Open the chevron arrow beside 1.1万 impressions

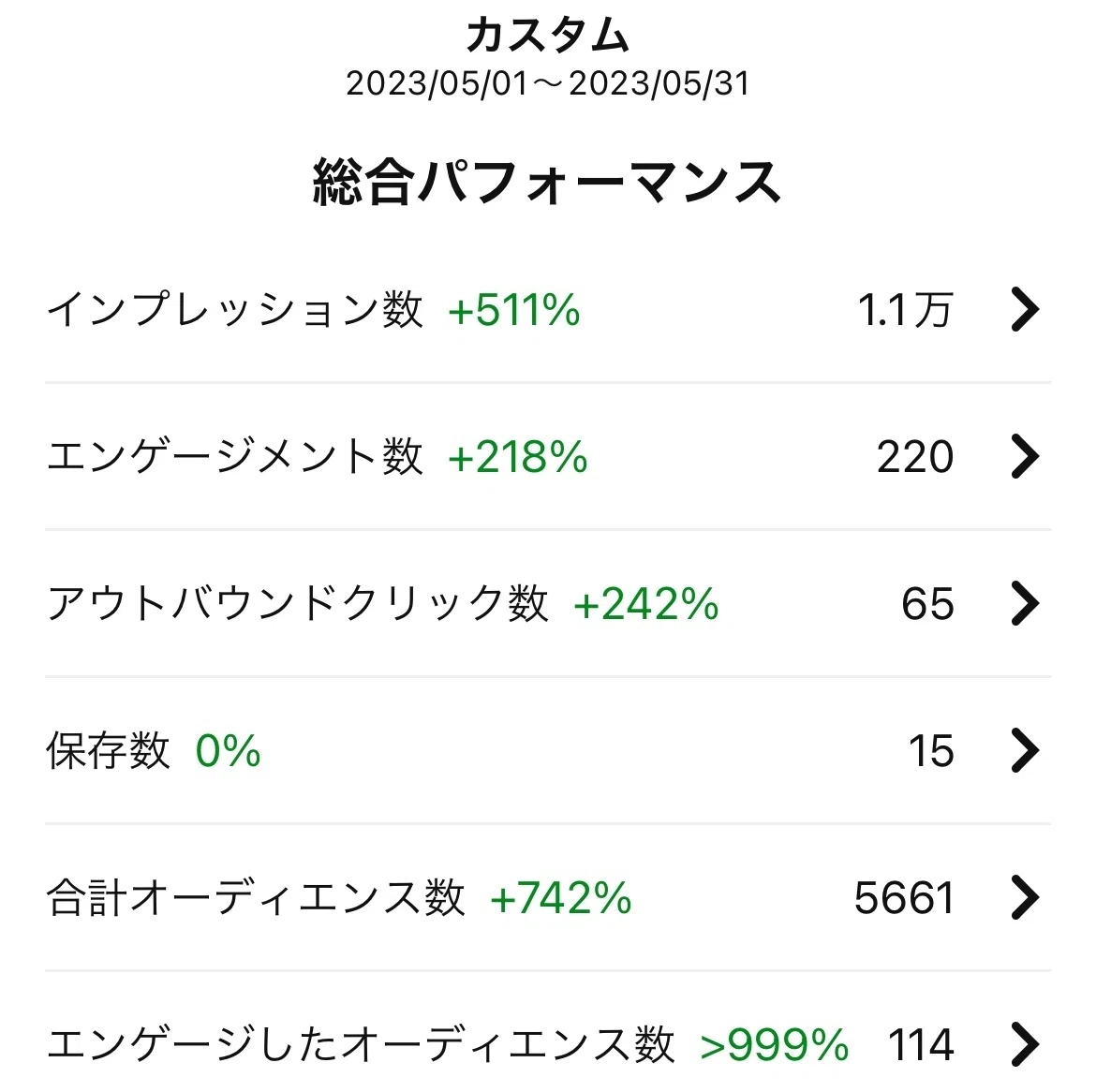[x=1025, y=309]
